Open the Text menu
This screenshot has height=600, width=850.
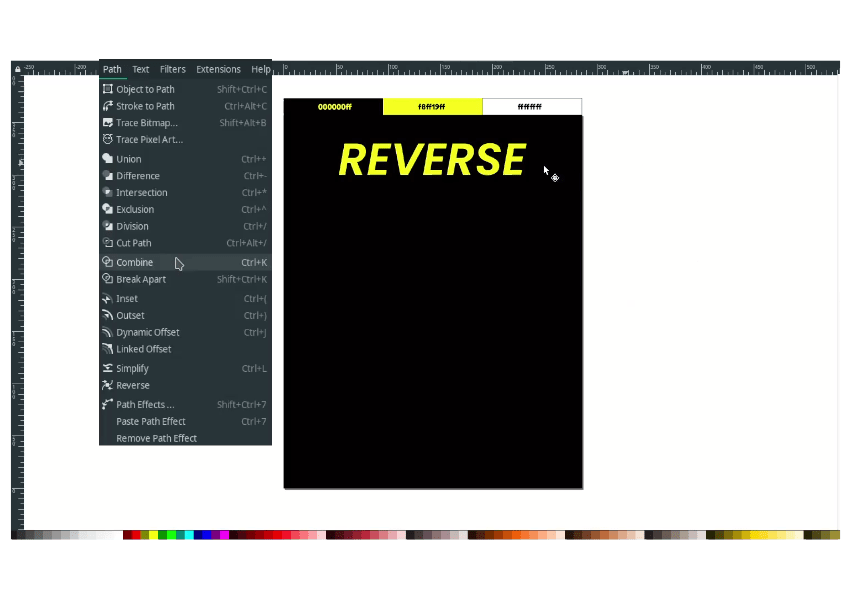point(140,69)
